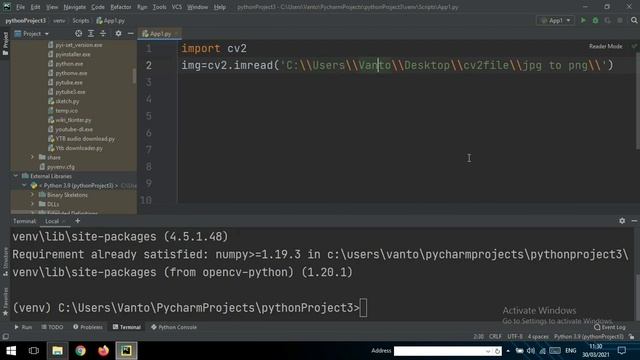Open Task View on the taskbar
Screen dimensions: 640x360
[x=34, y=351]
